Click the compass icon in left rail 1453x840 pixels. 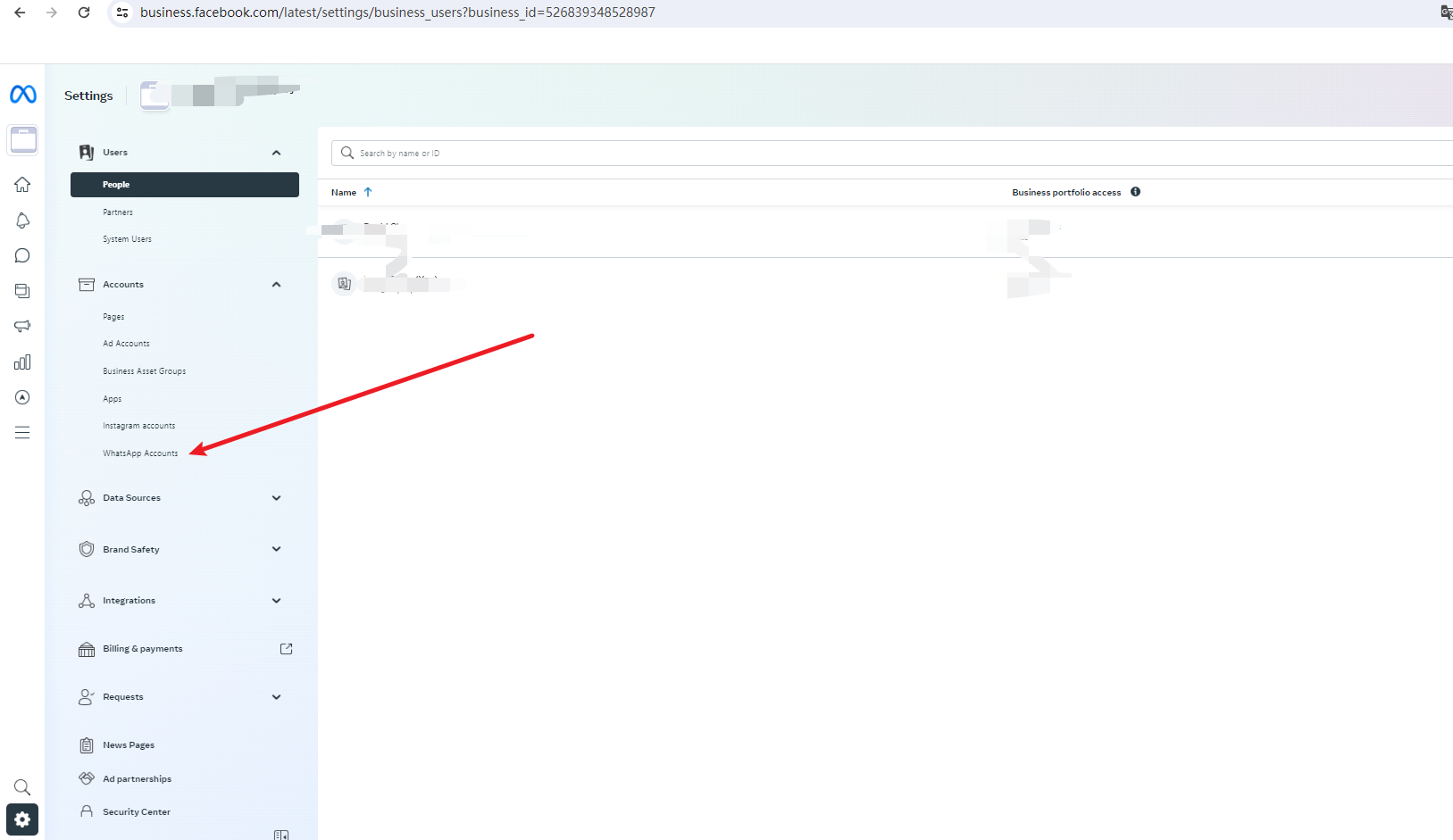click(22, 397)
